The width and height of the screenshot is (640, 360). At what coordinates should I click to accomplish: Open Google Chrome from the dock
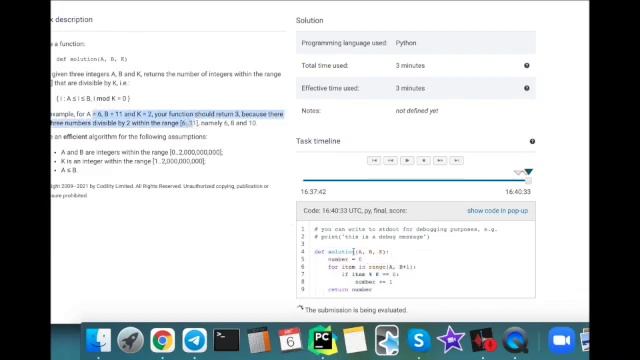162,340
